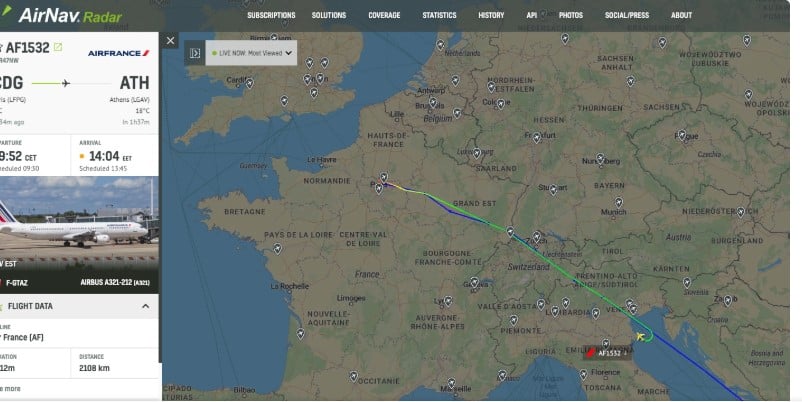Expand the see more details link
The height and width of the screenshot is (402, 802).
[x=10, y=389]
